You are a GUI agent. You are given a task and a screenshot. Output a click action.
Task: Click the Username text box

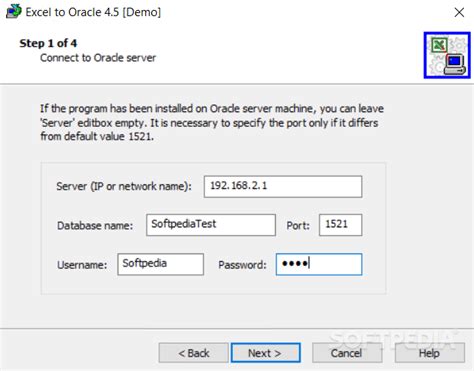click(x=160, y=264)
